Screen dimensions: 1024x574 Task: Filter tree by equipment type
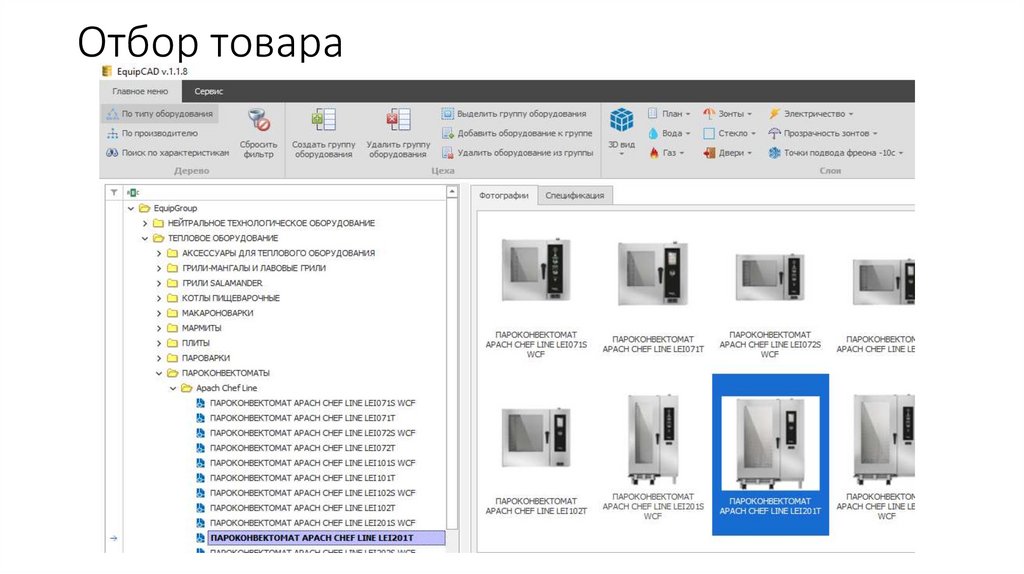click(160, 114)
